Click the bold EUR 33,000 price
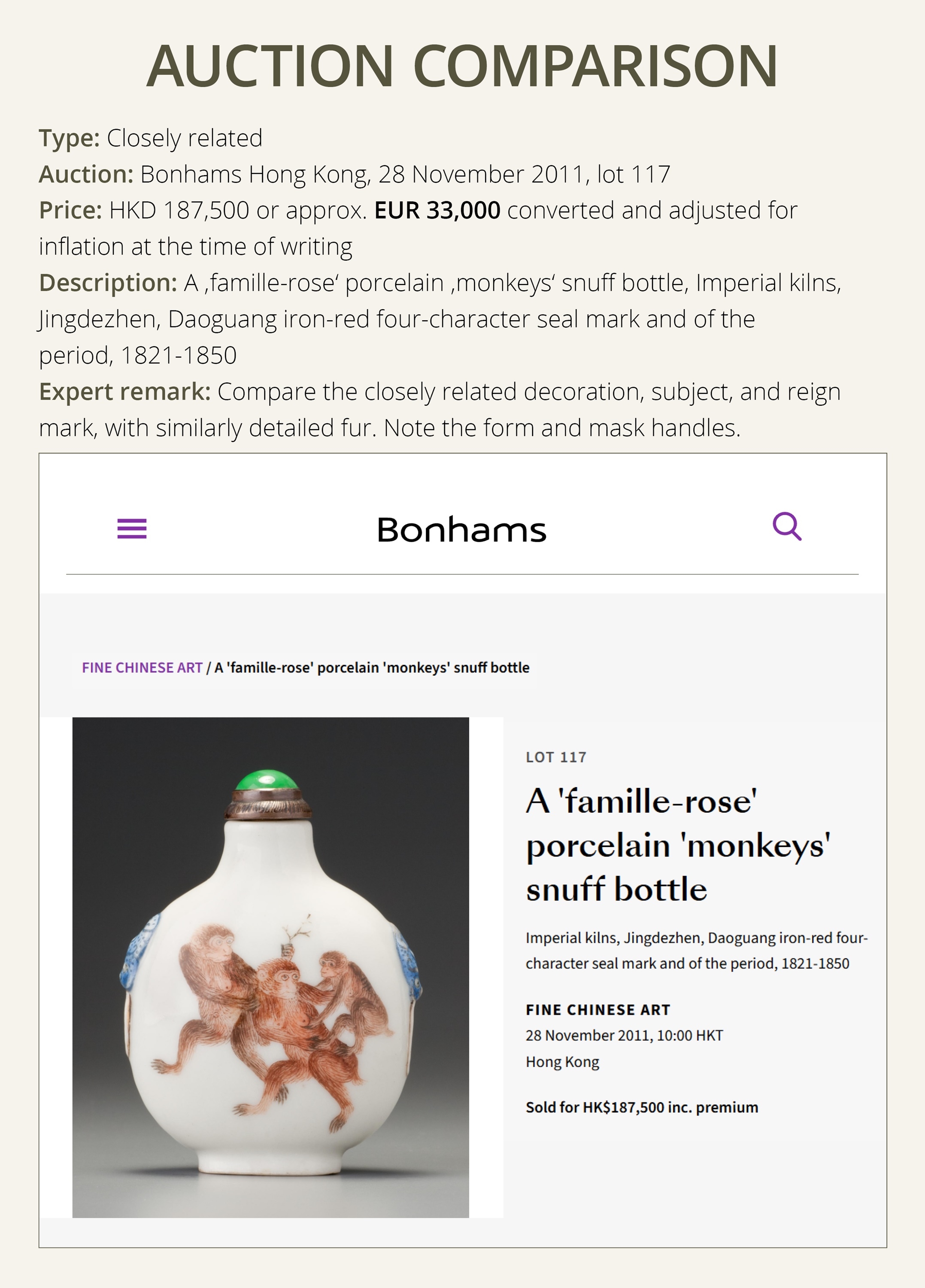Screen dimensions: 925x1288 click(x=437, y=211)
